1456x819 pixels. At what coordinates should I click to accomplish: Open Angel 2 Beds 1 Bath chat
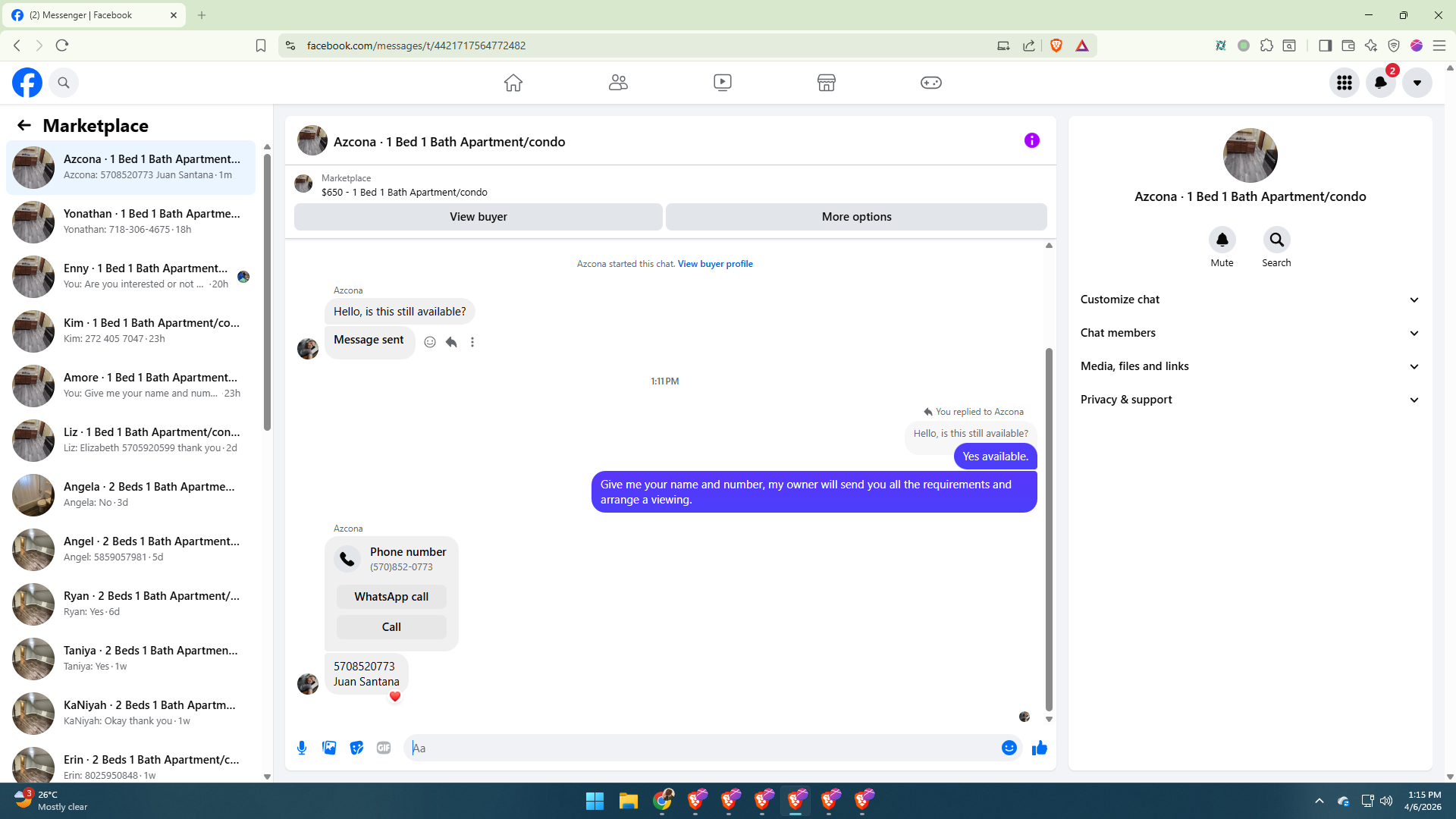tap(130, 550)
